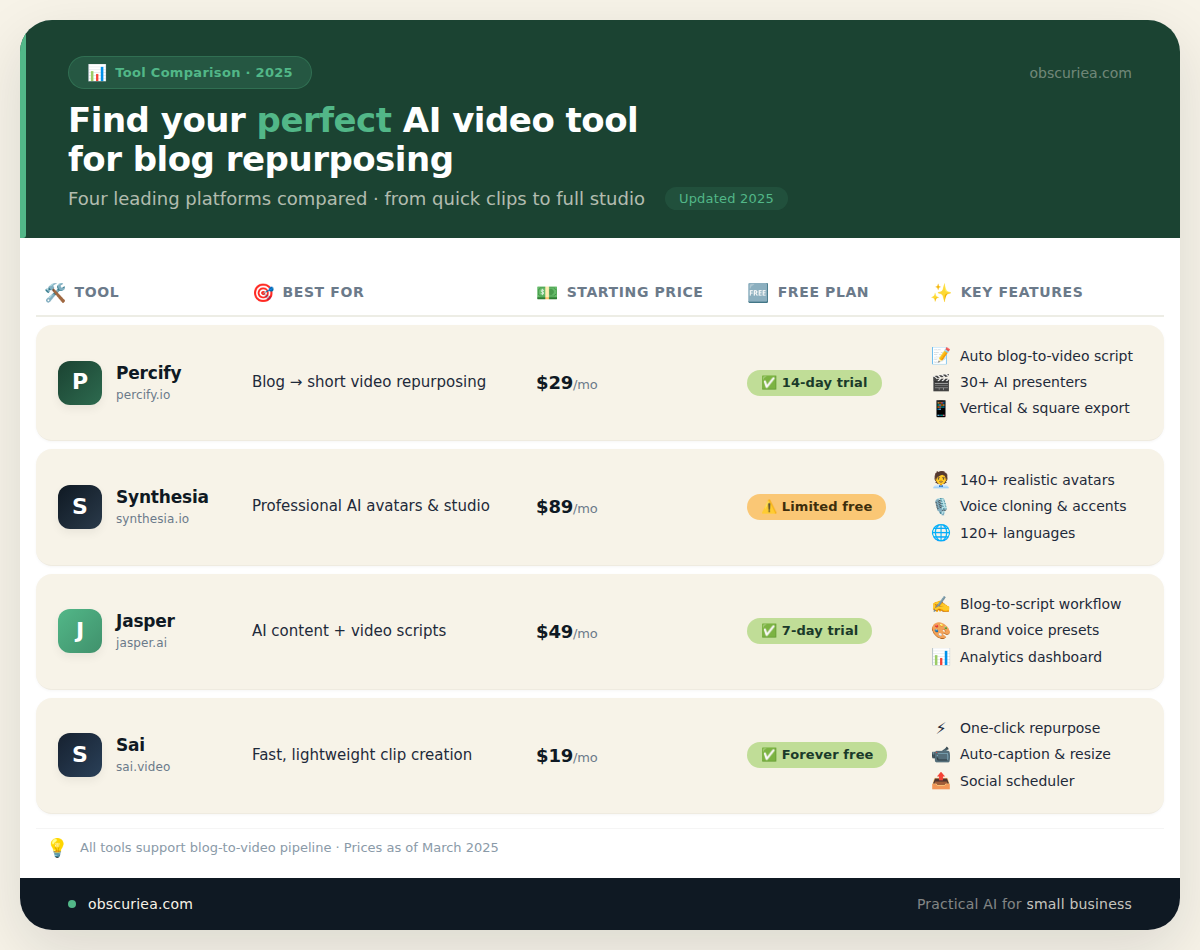Viewport: 1200px width, 950px height.
Task: Click the Synthesia tool name
Action: (162, 497)
